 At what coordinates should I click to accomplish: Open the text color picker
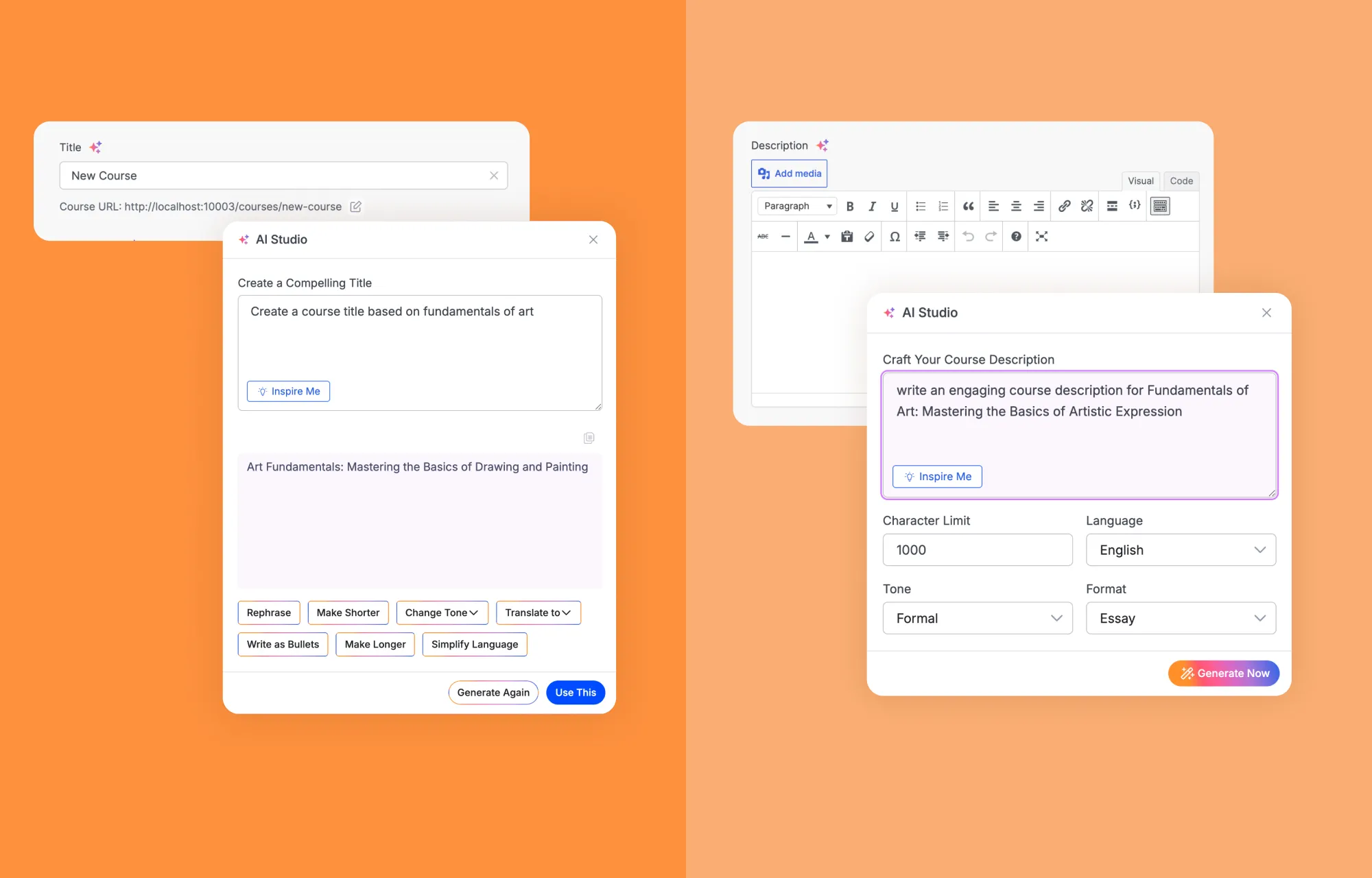click(x=811, y=236)
